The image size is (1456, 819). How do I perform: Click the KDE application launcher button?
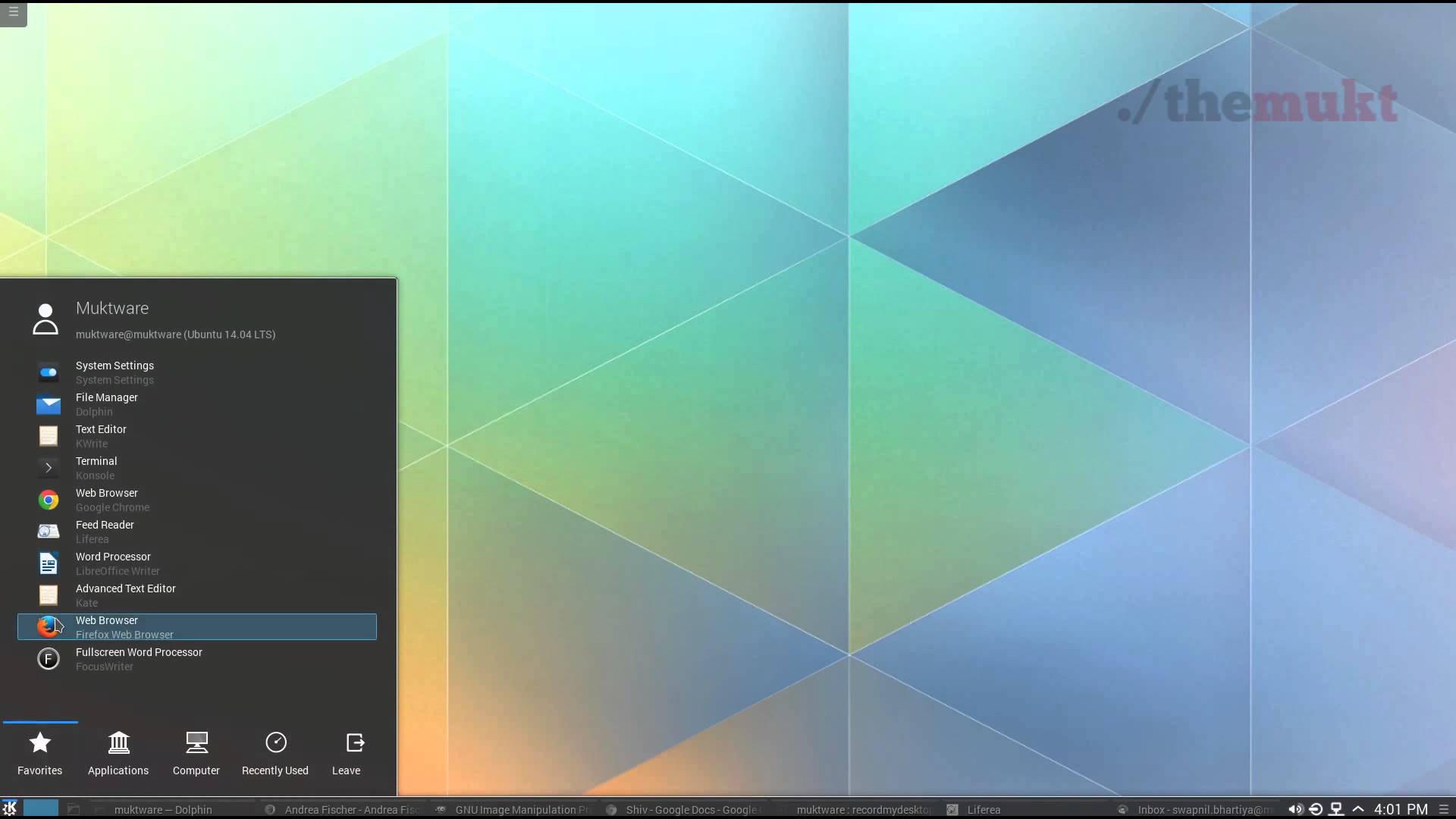pyautogui.click(x=10, y=808)
